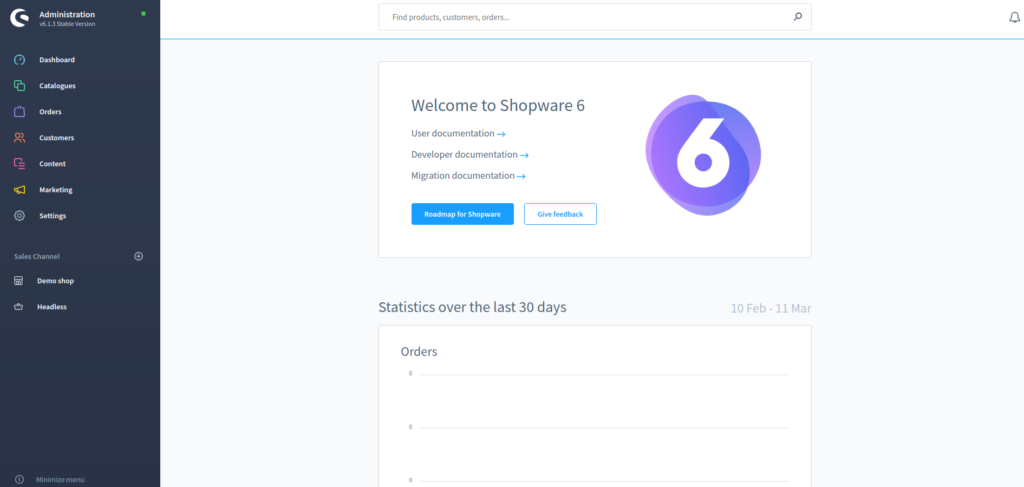1024x487 pixels.
Task: Open the Developer documentation link
Action: click(x=470, y=155)
